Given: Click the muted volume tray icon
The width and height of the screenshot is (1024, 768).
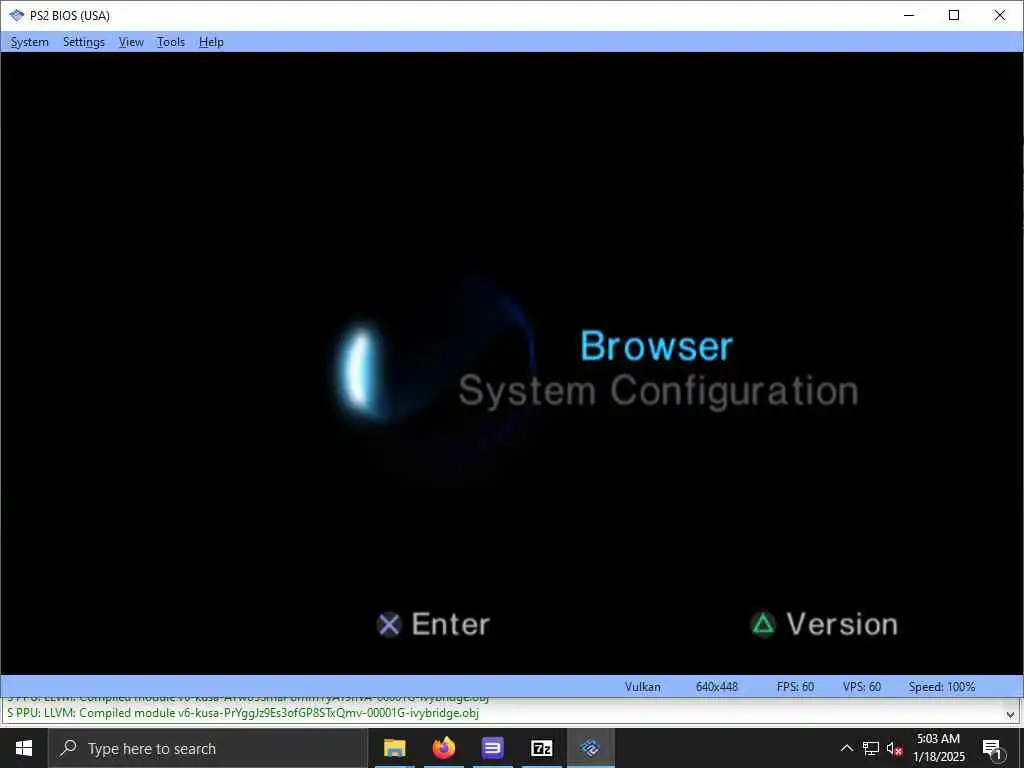Looking at the screenshot, I should pos(895,748).
